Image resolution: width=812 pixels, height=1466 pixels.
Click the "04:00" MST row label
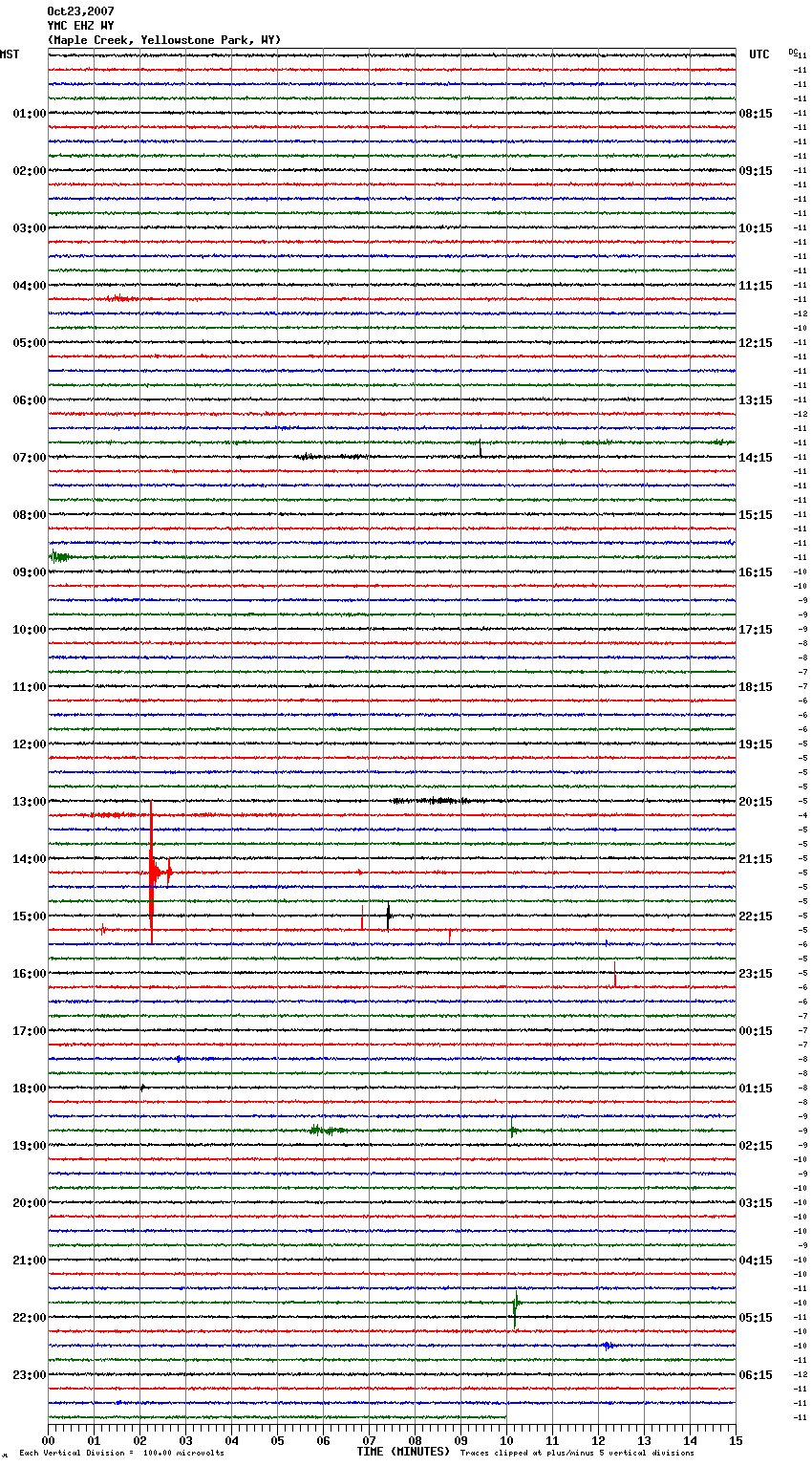click(30, 286)
